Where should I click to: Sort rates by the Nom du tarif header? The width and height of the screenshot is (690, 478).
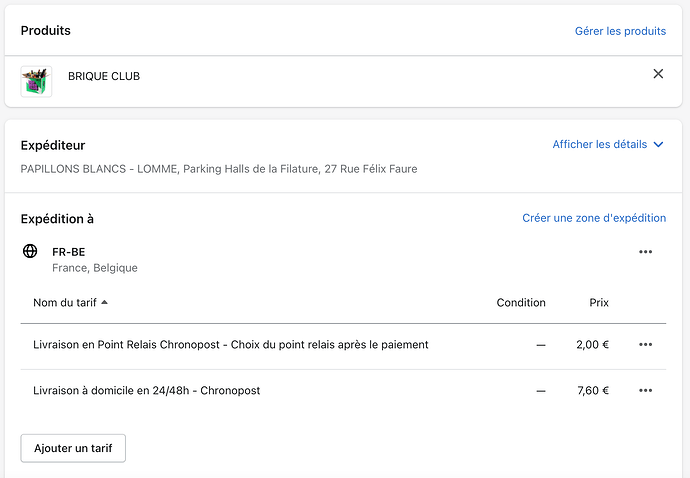(x=65, y=302)
